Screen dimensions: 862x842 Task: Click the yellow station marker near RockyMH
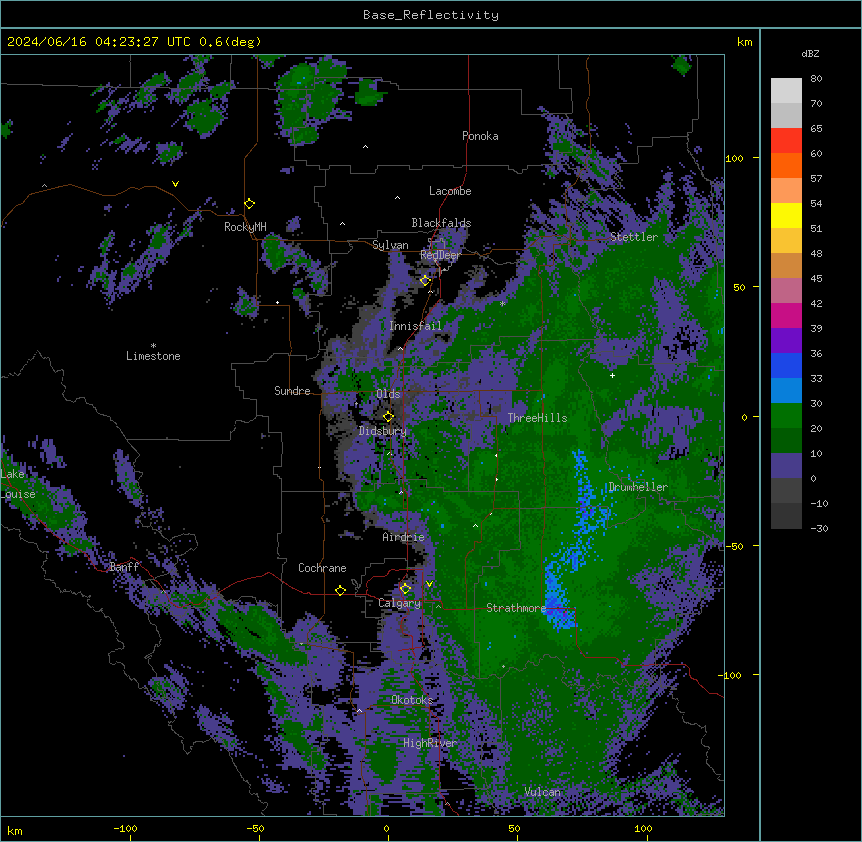click(x=249, y=204)
